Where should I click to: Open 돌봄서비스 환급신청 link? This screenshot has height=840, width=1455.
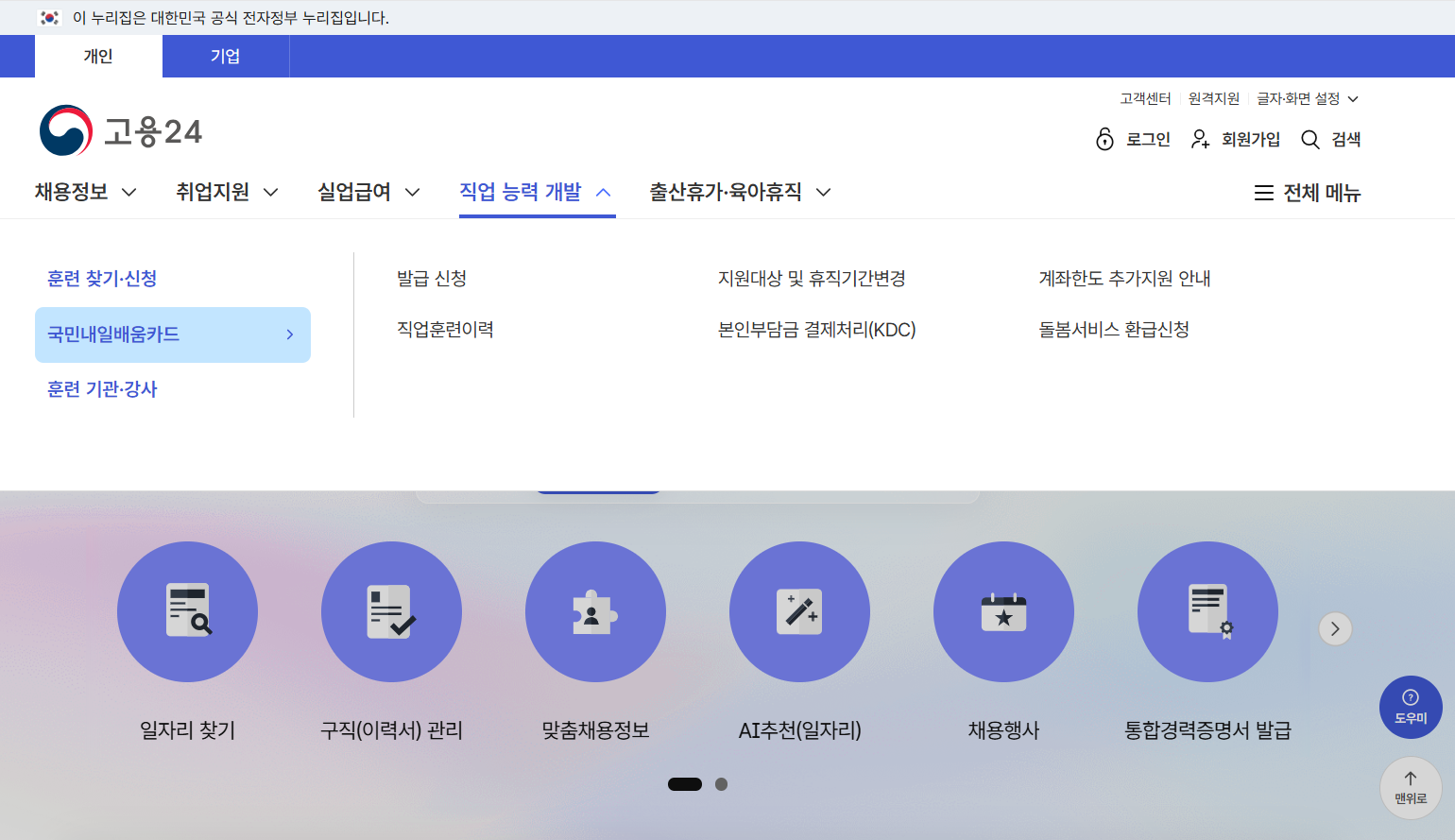click(1114, 330)
